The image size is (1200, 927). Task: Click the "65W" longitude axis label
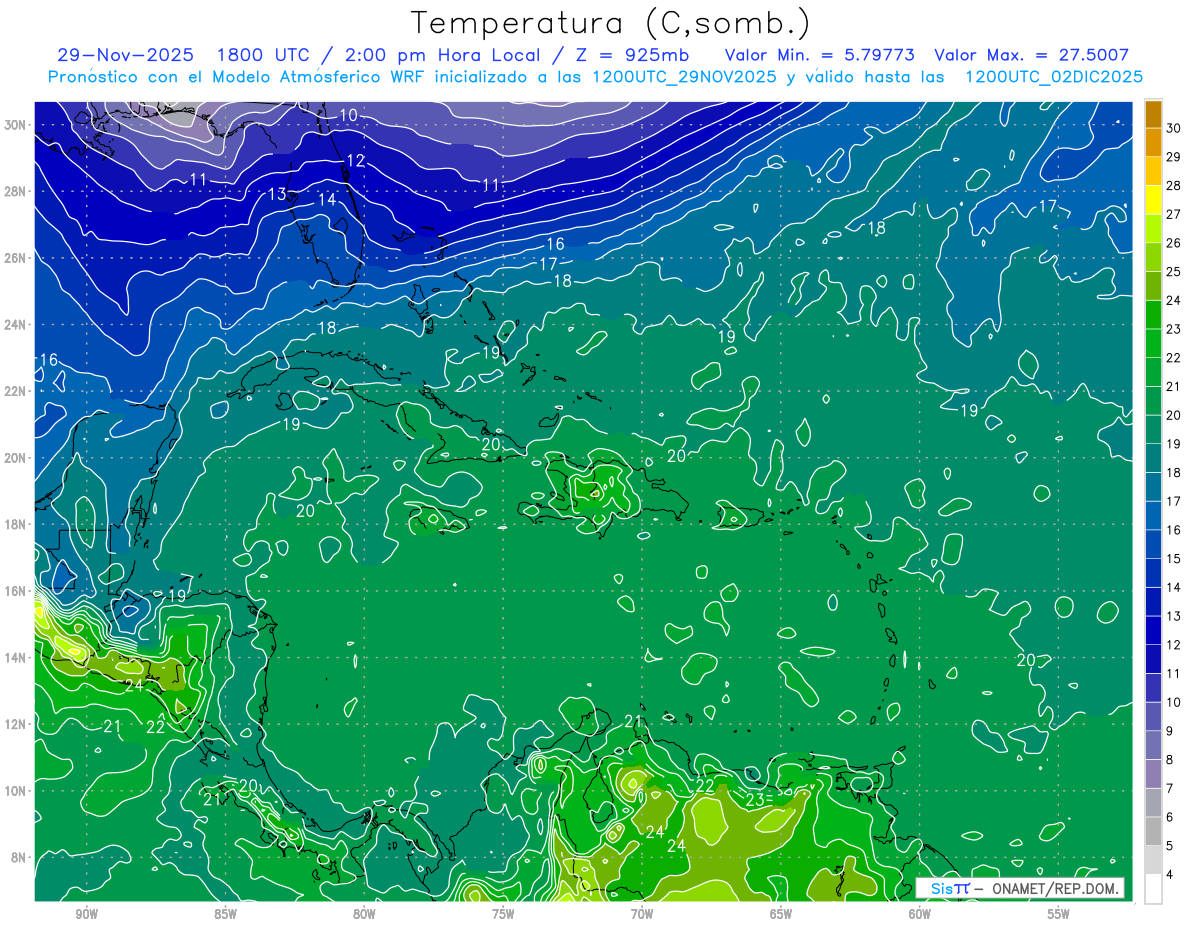point(781,914)
